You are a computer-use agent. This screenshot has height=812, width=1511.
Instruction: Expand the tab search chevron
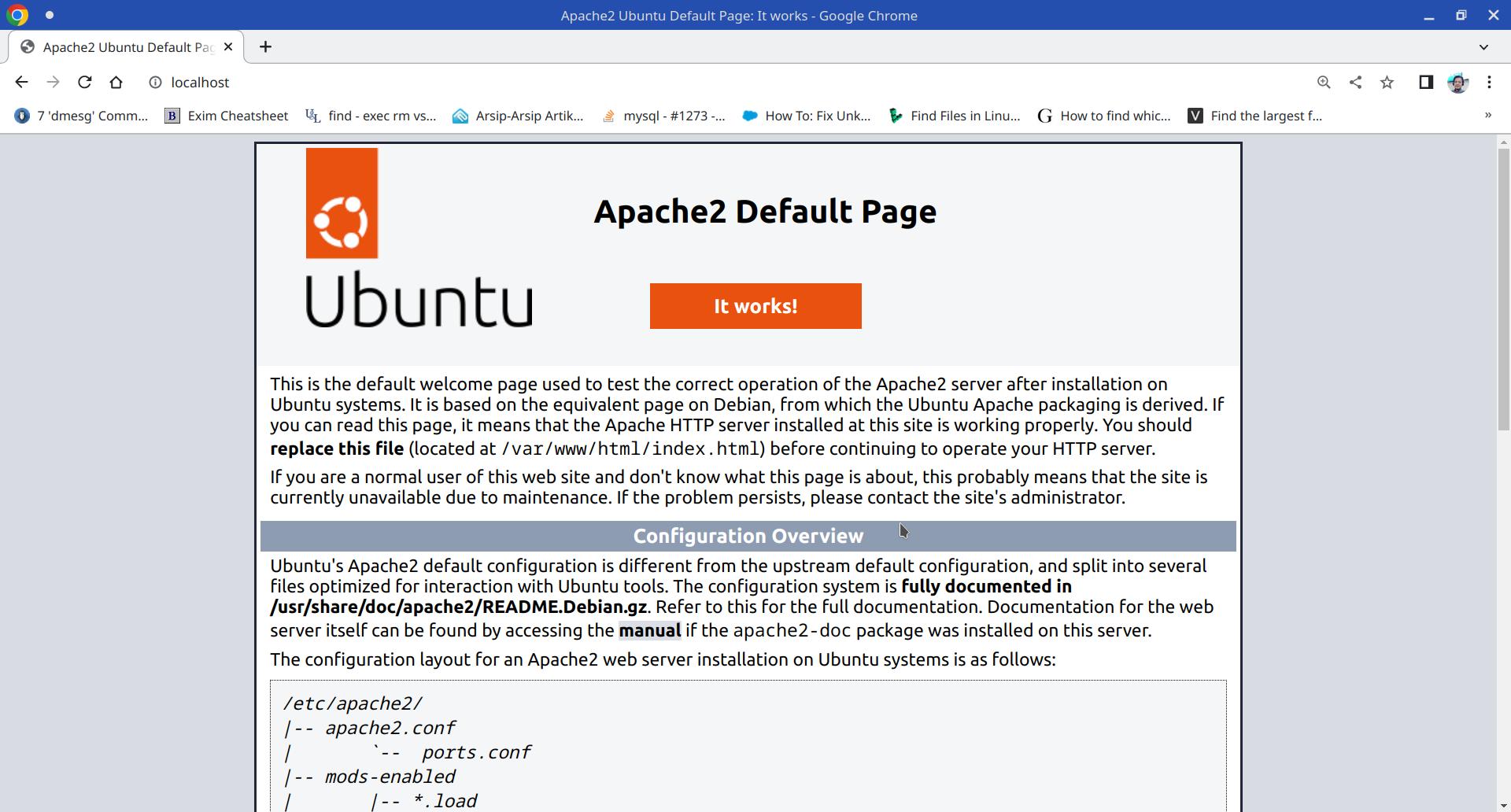pyautogui.click(x=1483, y=47)
